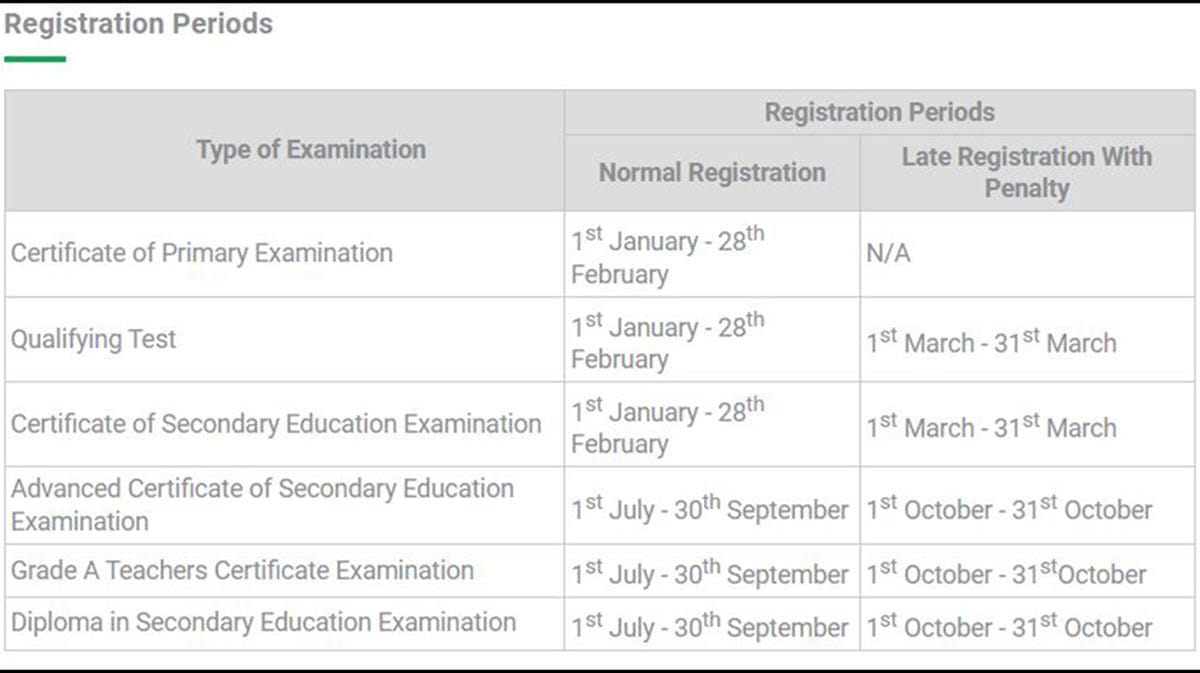
Task: Click the Registration Periods page heading
Action: click(138, 24)
